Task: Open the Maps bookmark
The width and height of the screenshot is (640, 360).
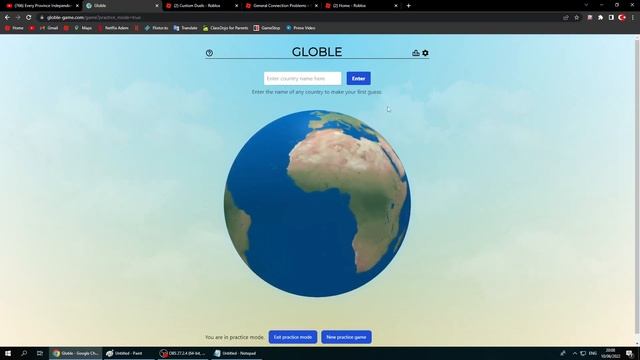Action: click(x=83, y=28)
